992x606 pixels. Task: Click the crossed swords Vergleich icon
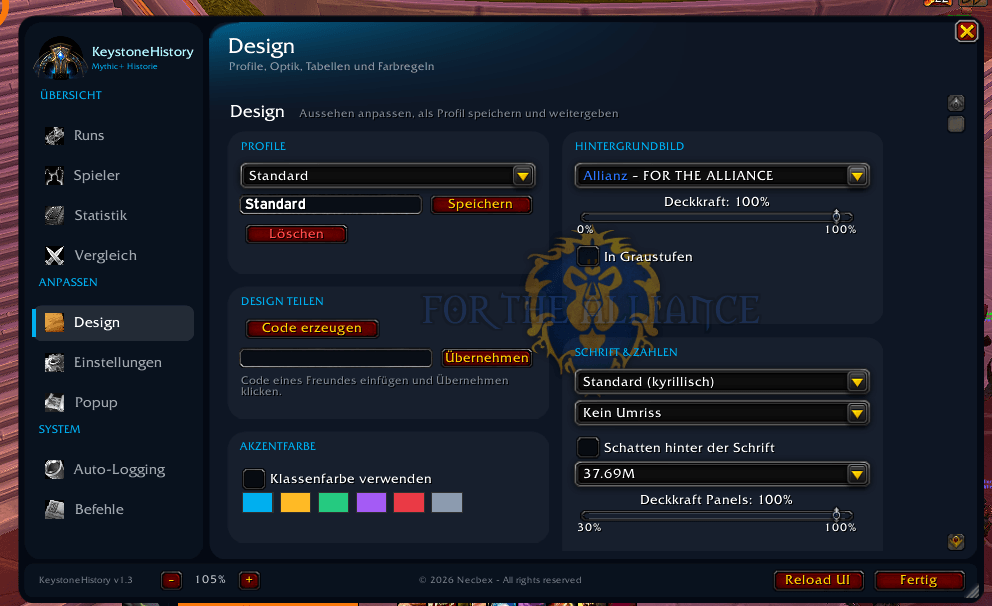pyautogui.click(x=54, y=256)
